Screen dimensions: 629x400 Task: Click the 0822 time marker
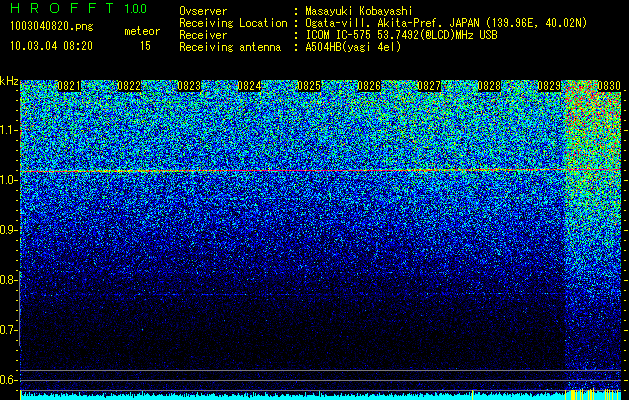129,86
